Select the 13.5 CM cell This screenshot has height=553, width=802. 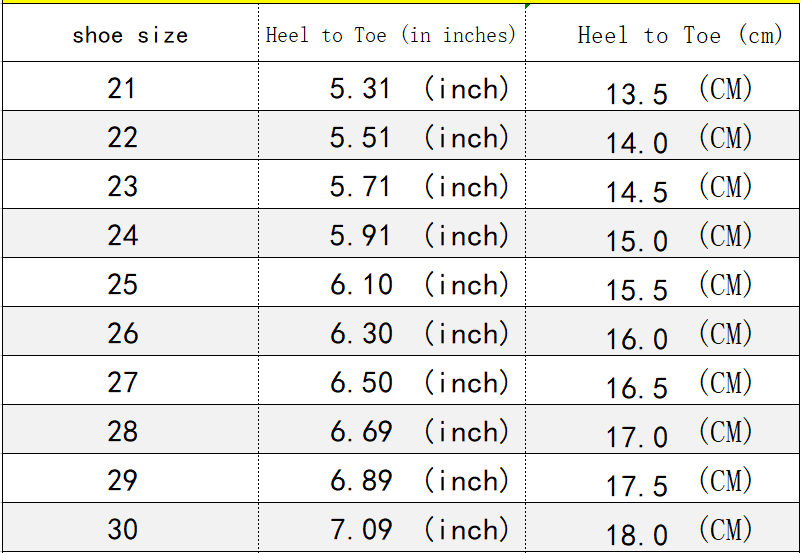click(x=678, y=91)
